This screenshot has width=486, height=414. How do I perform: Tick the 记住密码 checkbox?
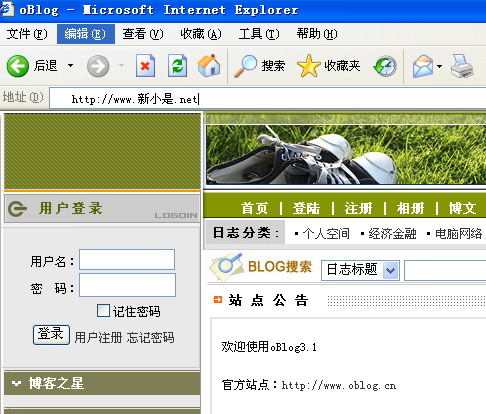103,310
